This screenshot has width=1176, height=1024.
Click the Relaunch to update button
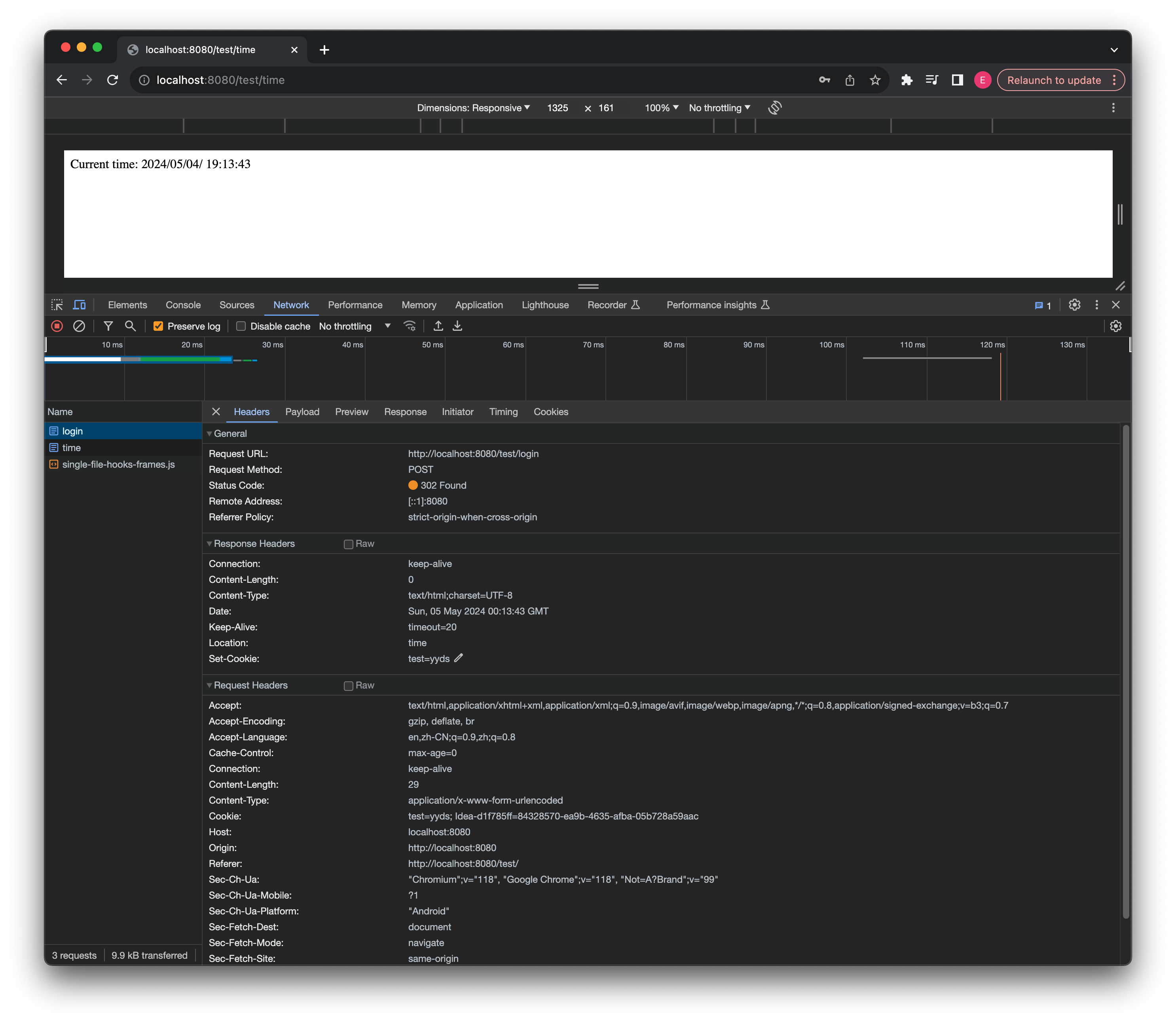(x=1054, y=80)
